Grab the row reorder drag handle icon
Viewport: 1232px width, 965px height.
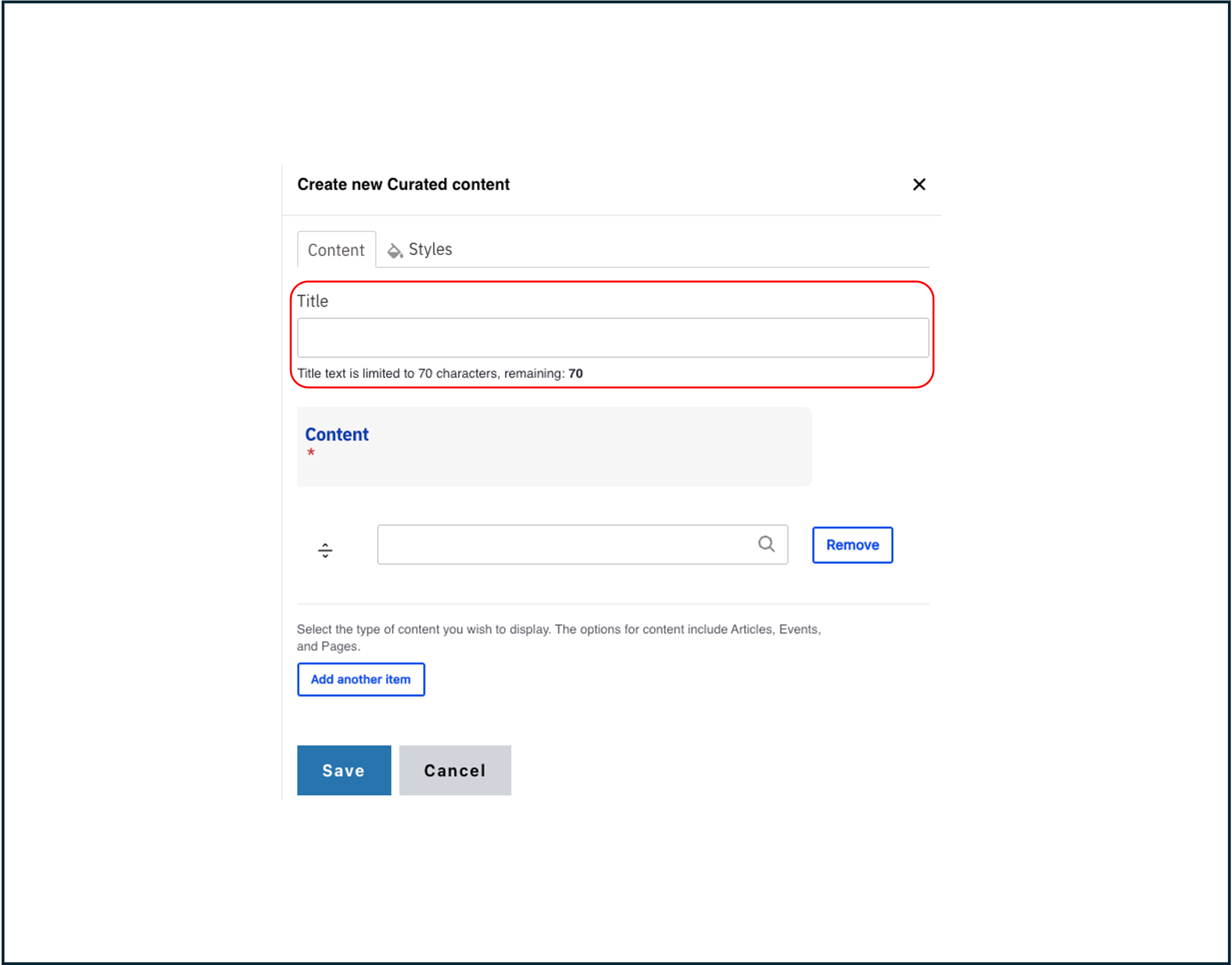click(x=325, y=550)
